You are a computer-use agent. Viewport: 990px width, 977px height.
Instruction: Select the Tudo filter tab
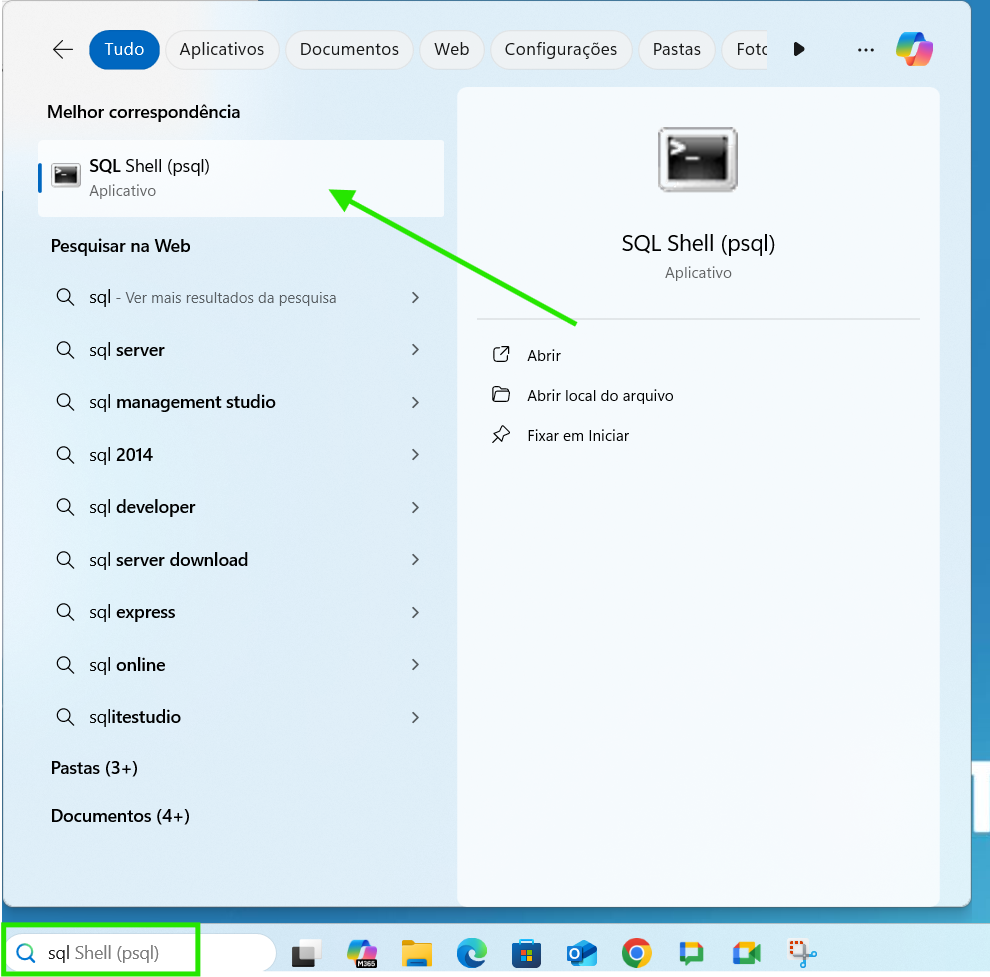pyautogui.click(x=124, y=49)
